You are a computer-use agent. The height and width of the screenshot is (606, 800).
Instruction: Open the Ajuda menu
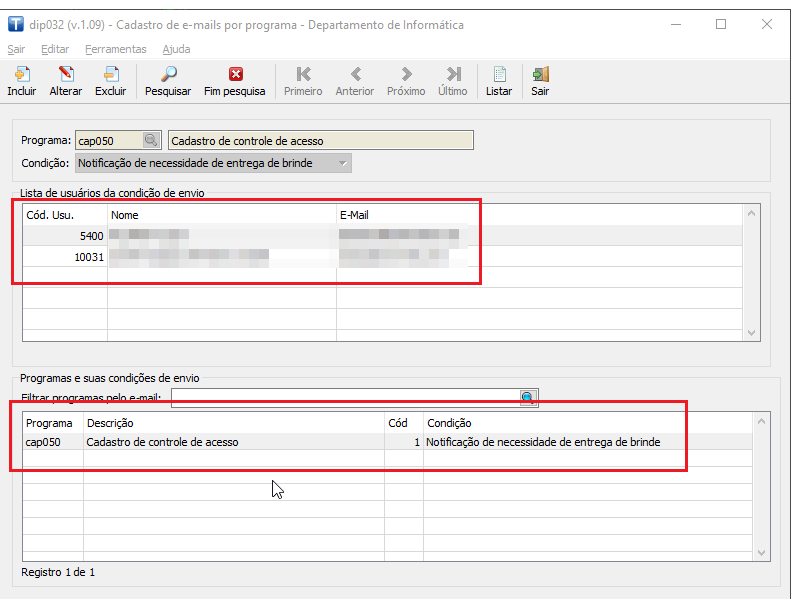[176, 49]
